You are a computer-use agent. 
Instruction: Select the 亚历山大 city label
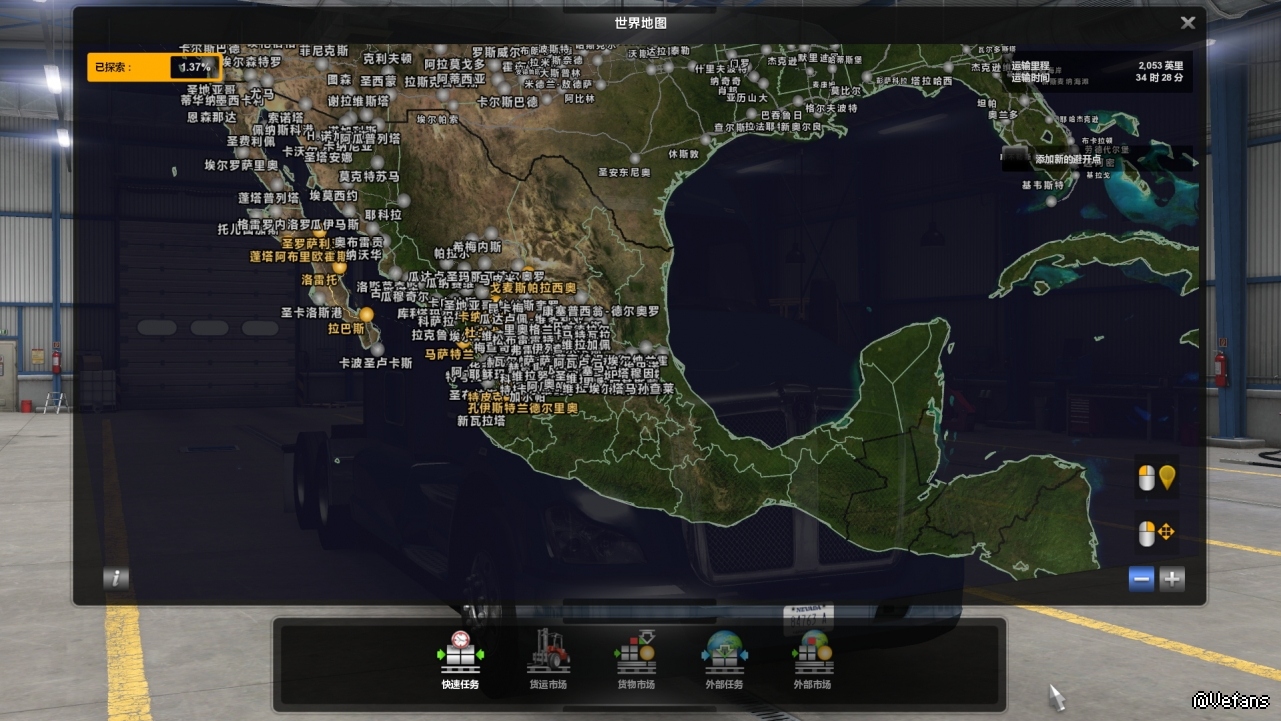(747, 98)
